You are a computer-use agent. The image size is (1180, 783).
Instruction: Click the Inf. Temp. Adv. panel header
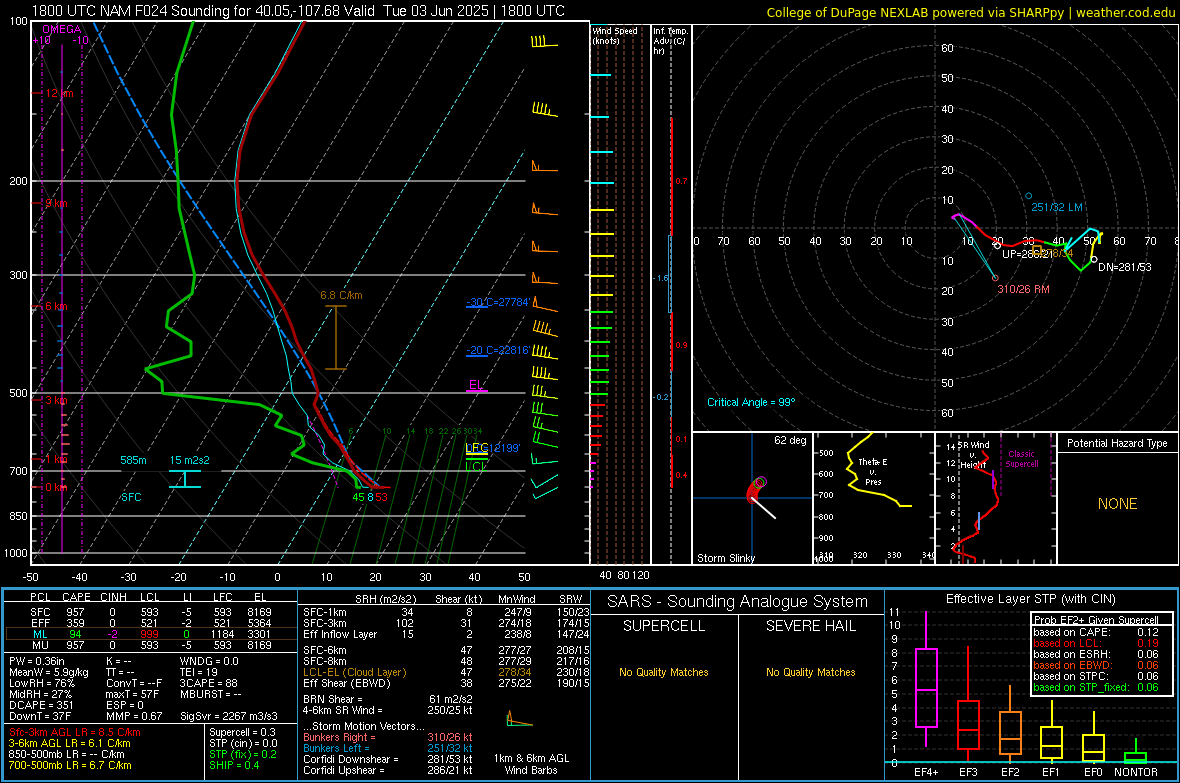[670, 41]
